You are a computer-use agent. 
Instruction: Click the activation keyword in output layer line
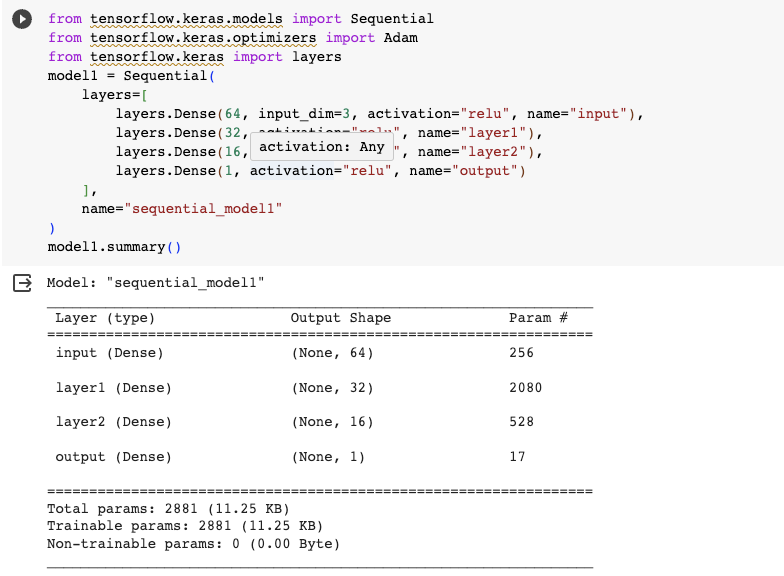pos(292,171)
